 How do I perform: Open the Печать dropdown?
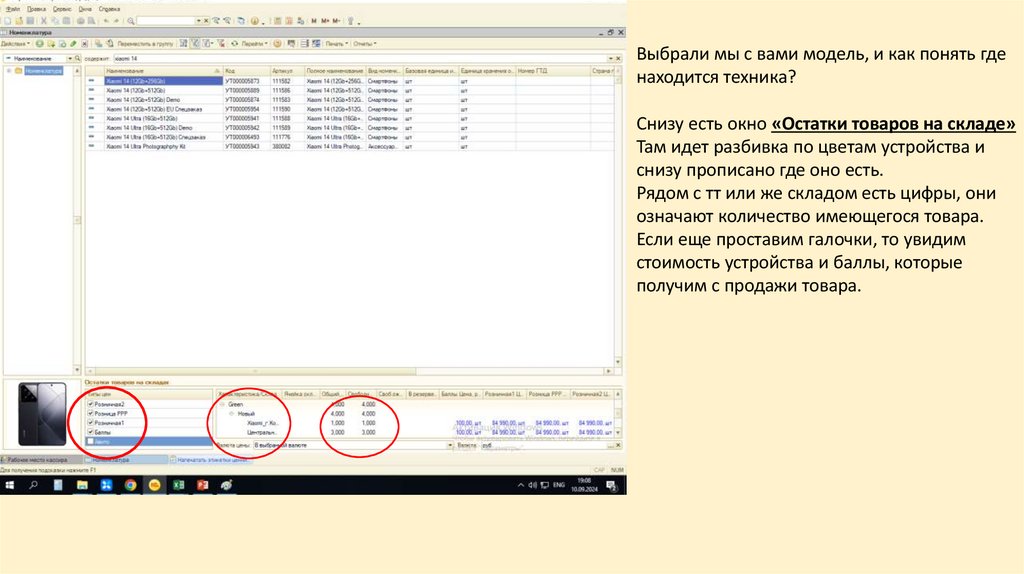point(336,44)
